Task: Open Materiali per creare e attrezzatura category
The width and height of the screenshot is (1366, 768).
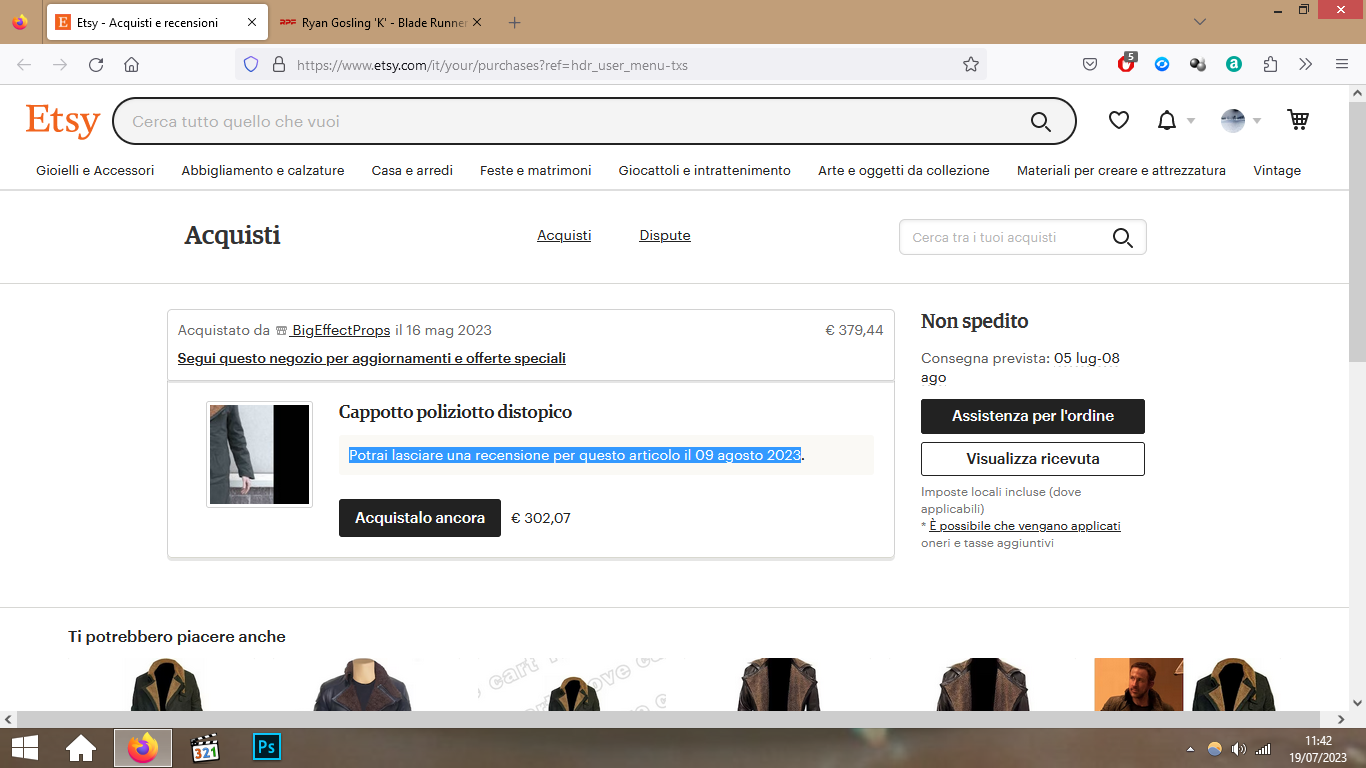Action: 1121,171
